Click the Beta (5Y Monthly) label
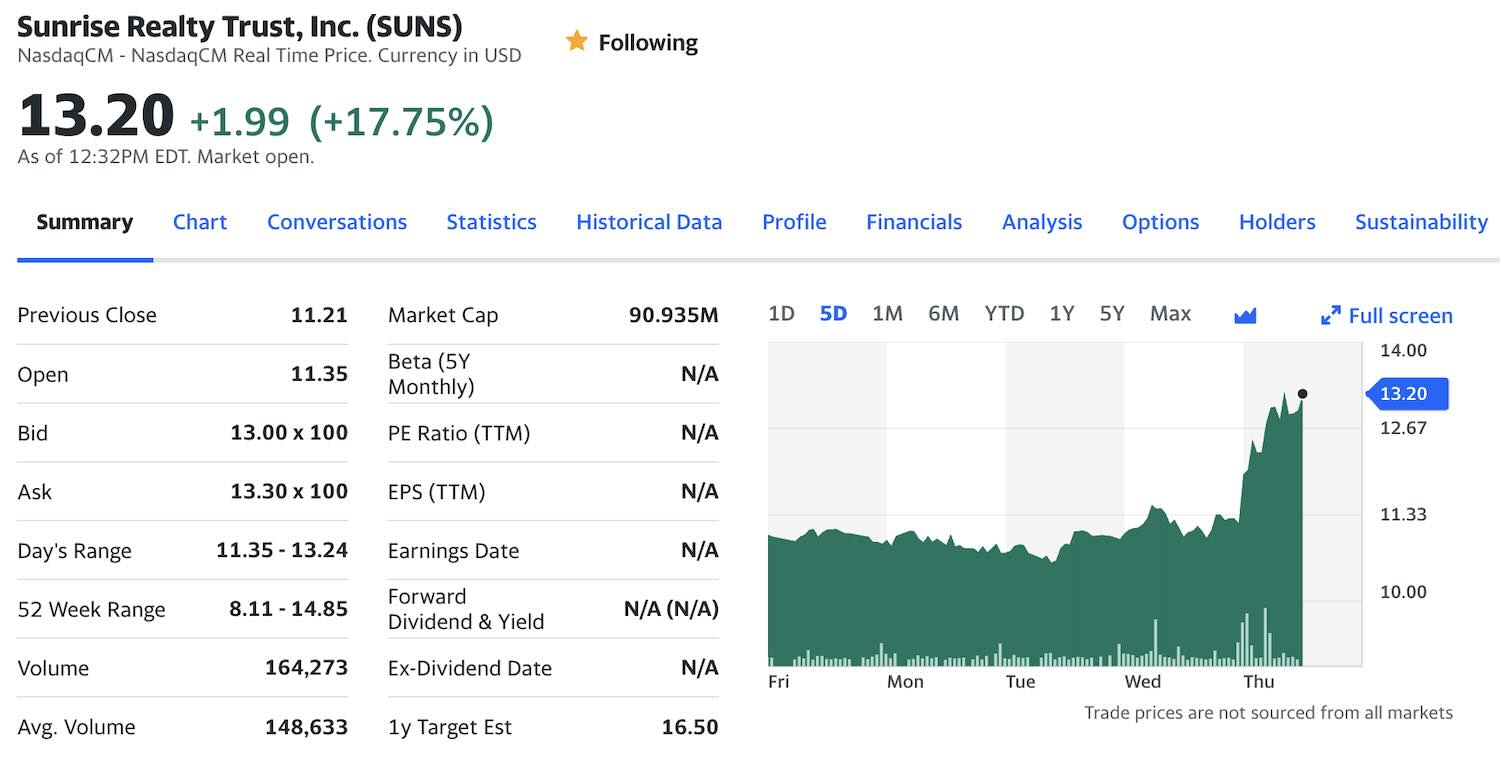1500x767 pixels. [431, 374]
